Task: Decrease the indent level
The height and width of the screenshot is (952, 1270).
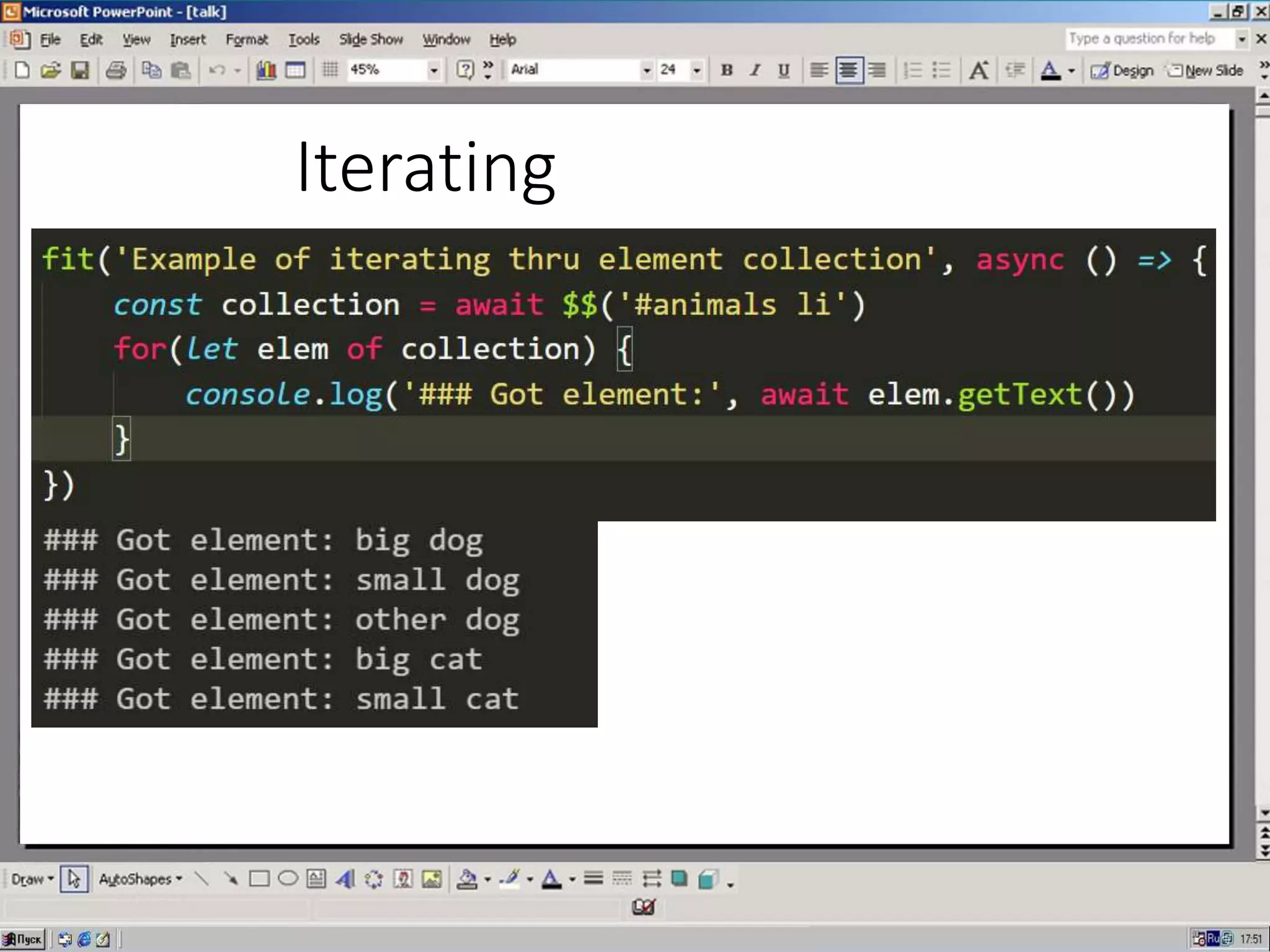Action: (1015, 70)
